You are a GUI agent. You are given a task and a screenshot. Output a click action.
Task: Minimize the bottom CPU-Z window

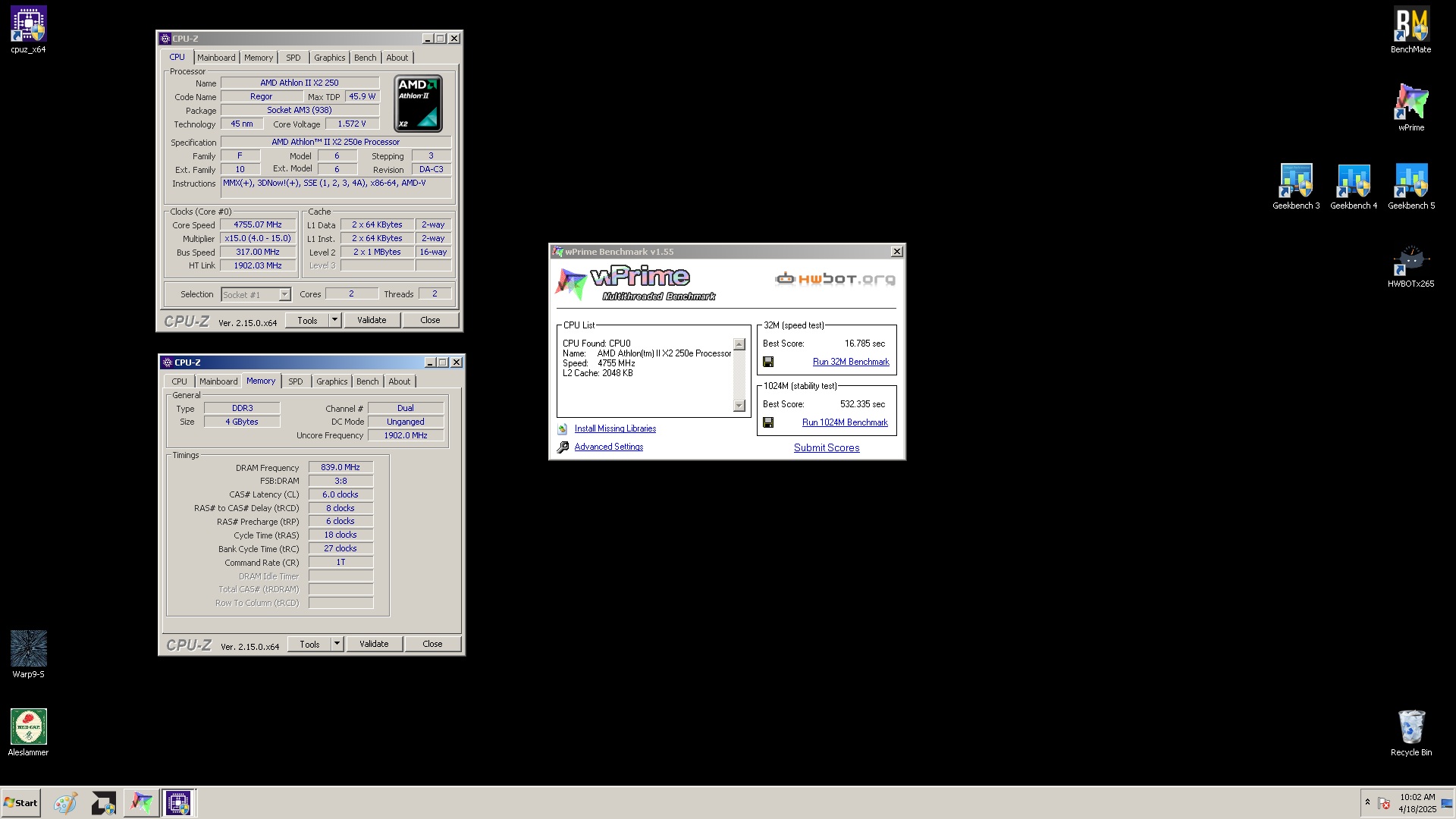tap(430, 362)
